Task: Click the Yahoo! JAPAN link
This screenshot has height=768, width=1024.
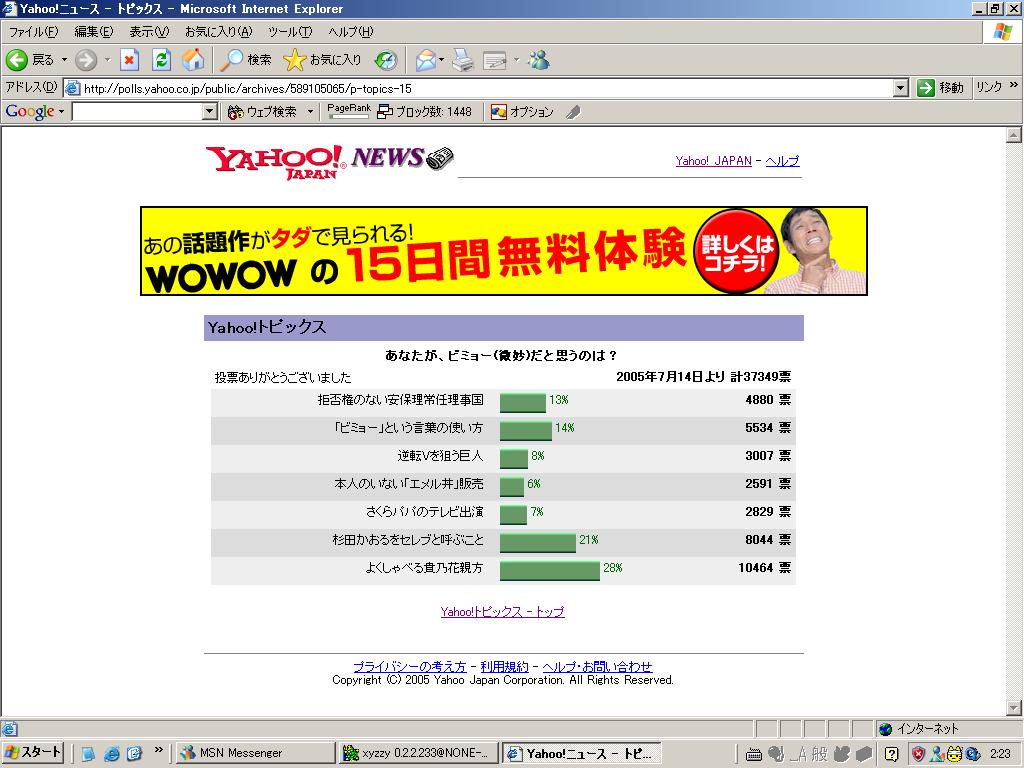Action: [x=713, y=161]
